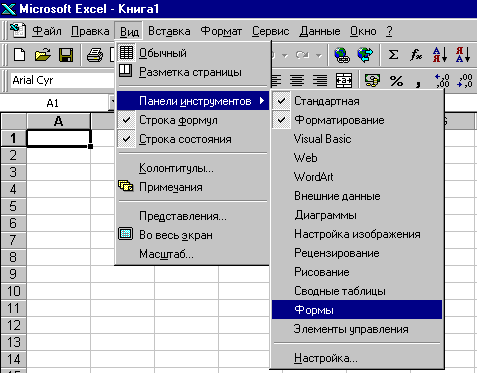Apply the Currency style icon
Screen dimensions: 477x373
click(373, 80)
